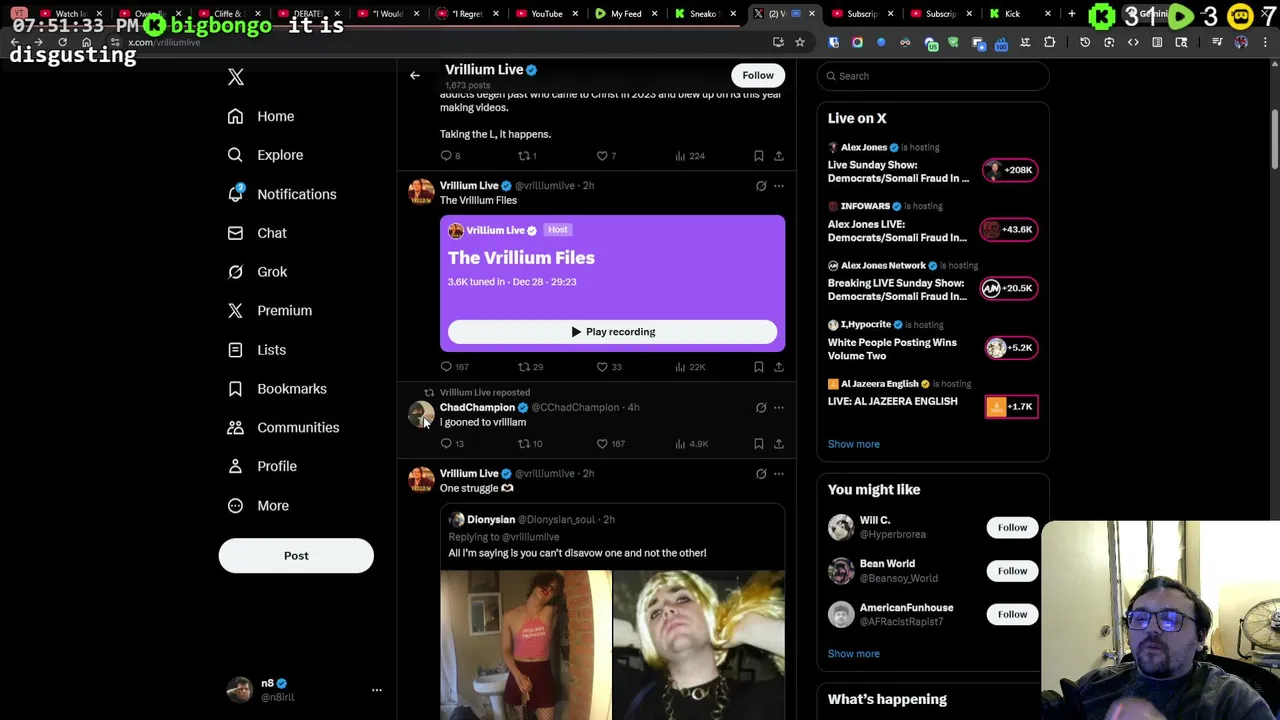Like ChadChampion's post

pos(610,444)
